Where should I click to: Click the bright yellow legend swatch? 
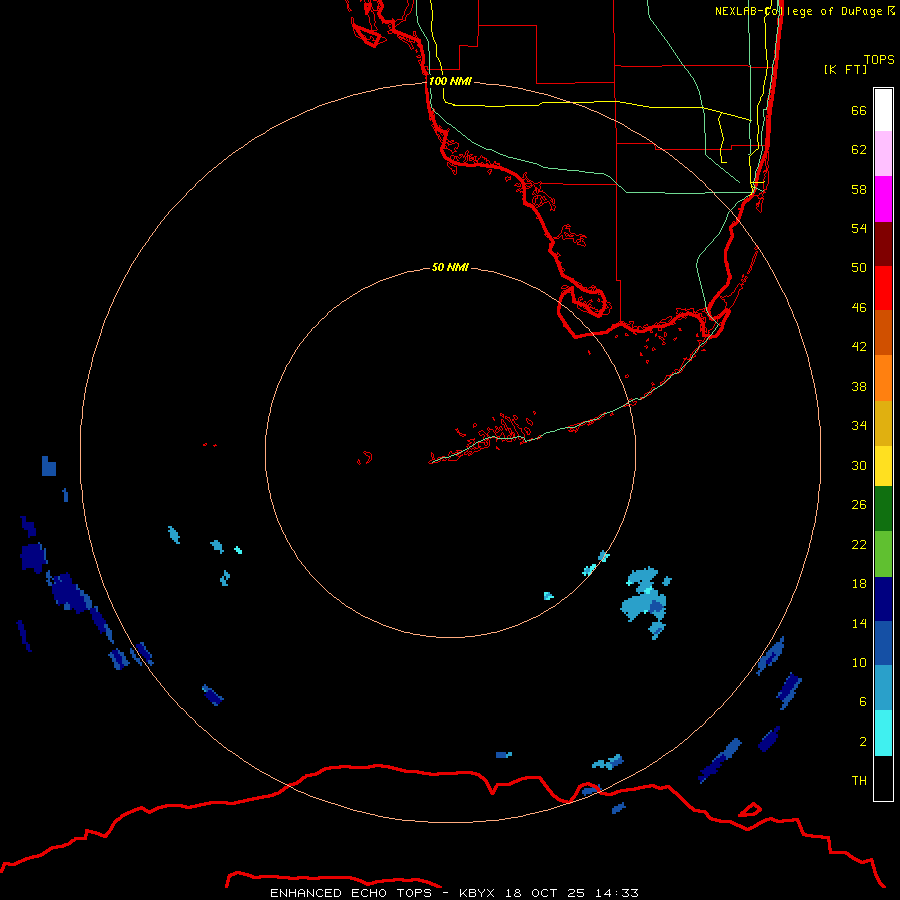point(883,466)
